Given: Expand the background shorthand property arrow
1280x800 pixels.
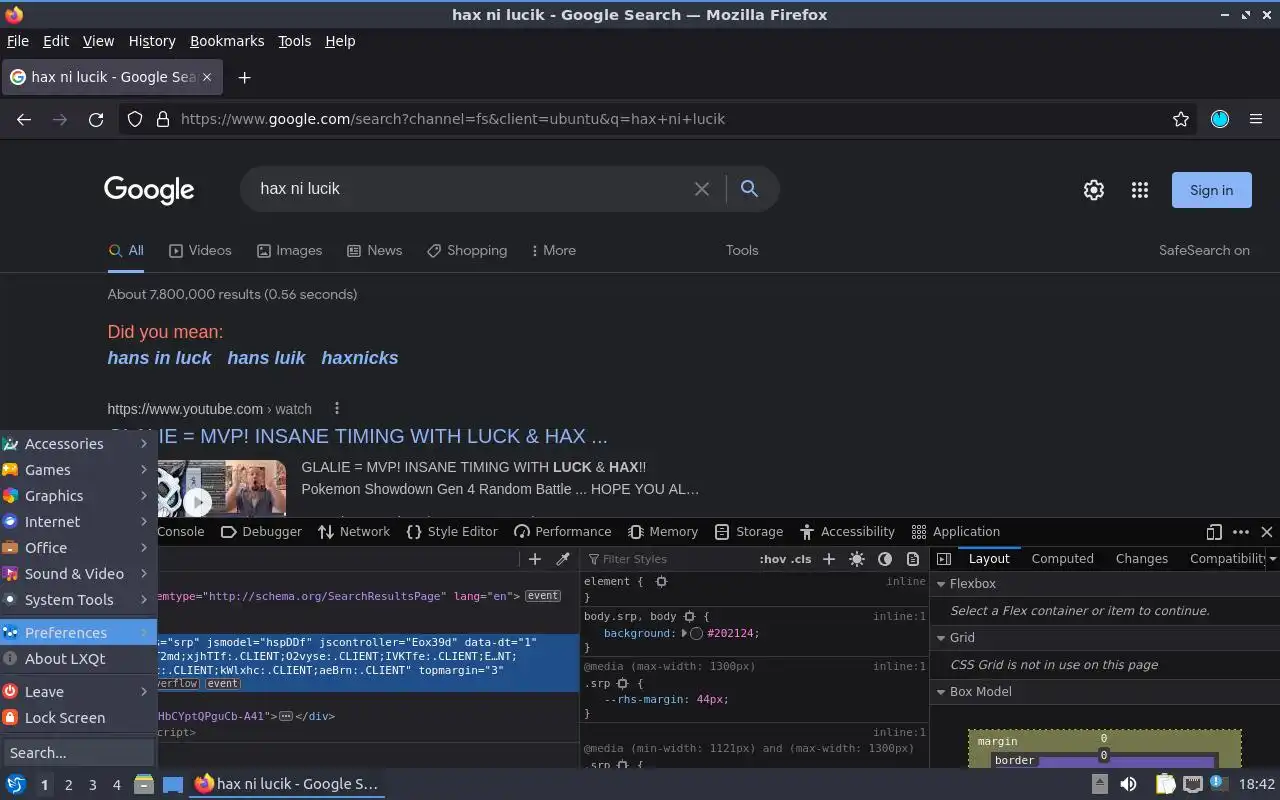Looking at the screenshot, I should [x=685, y=634].
